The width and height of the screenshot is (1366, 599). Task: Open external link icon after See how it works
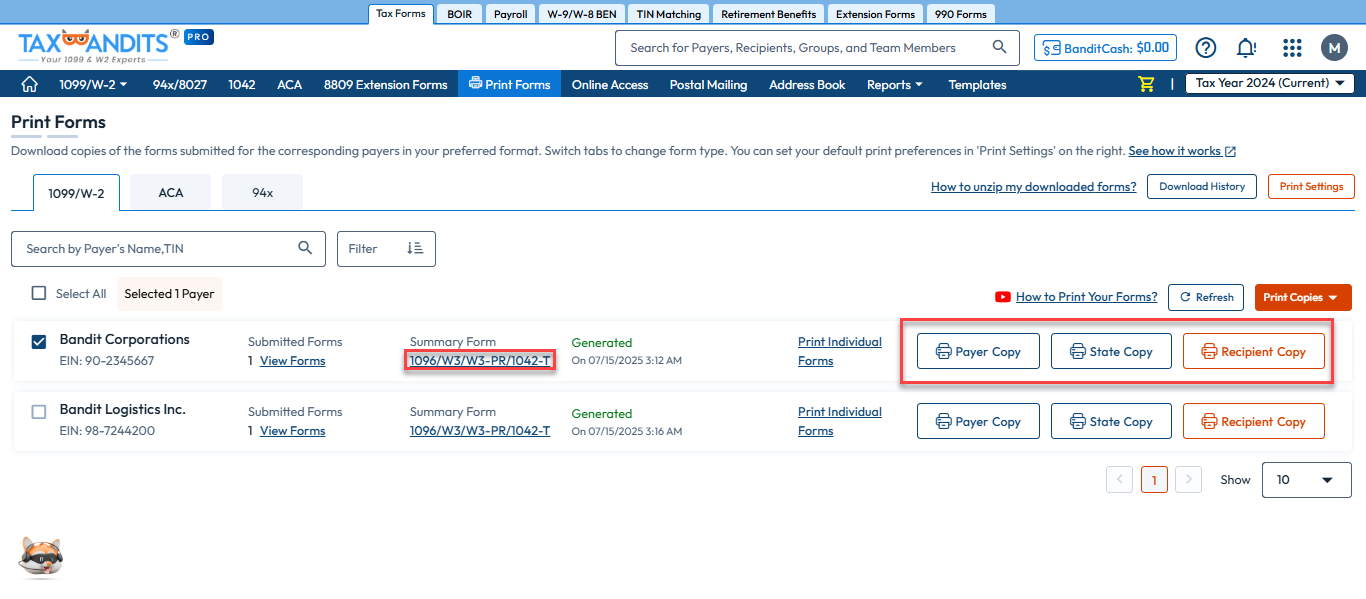point(1231,152)
